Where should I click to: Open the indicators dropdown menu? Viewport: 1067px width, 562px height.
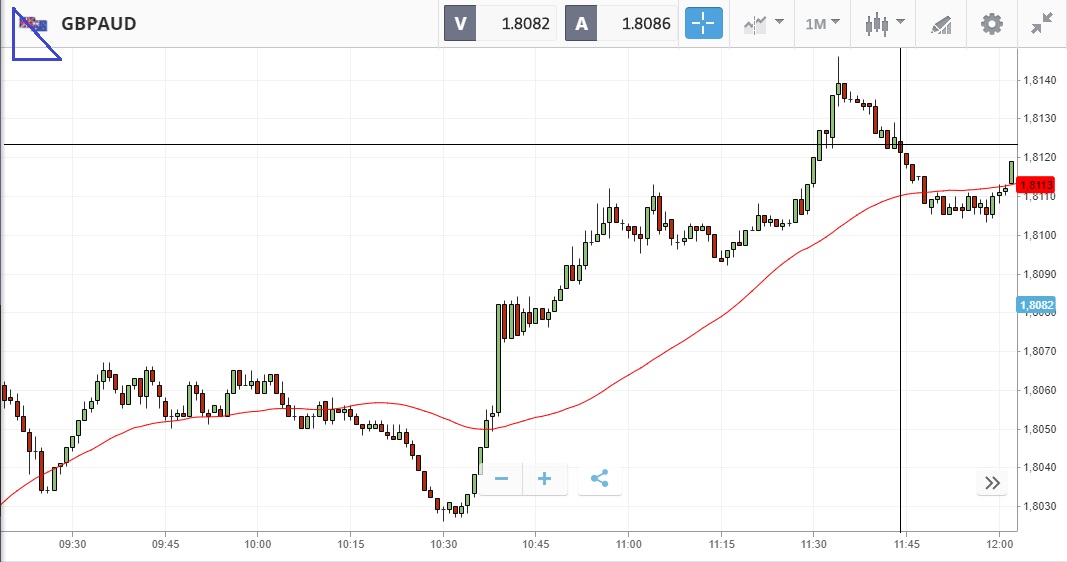click(761, 23)
